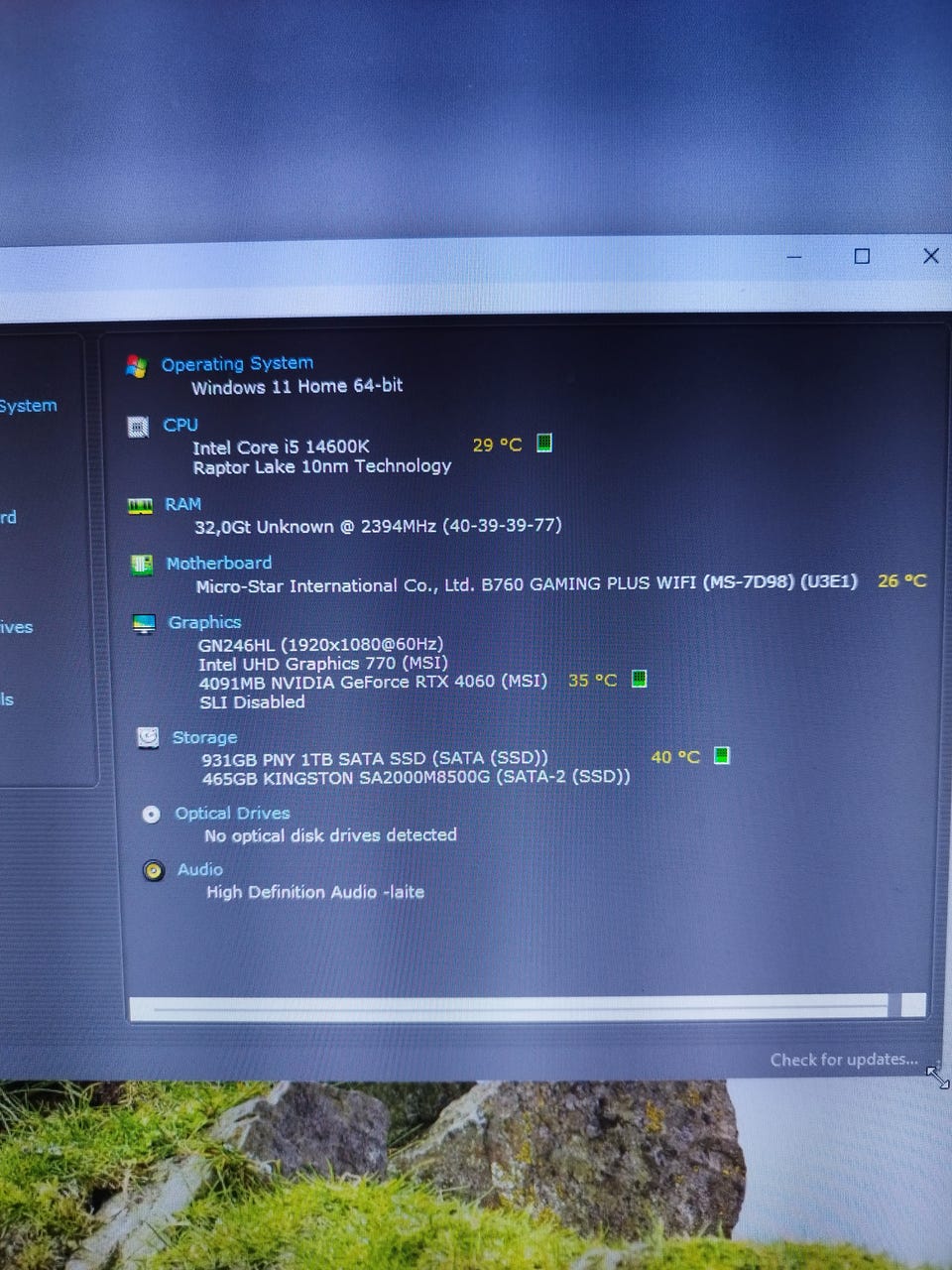
Task: Click the Optical Drives disc icon
Action: click(x=151, y=815)
